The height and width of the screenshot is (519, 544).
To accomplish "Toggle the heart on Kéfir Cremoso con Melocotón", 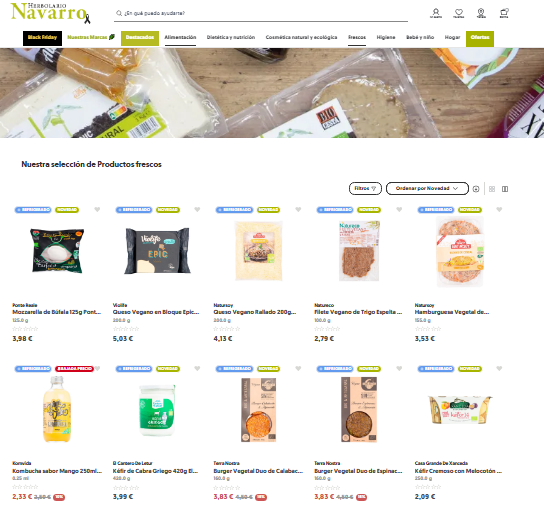I will pyautogui.click(x=499, y=368).
